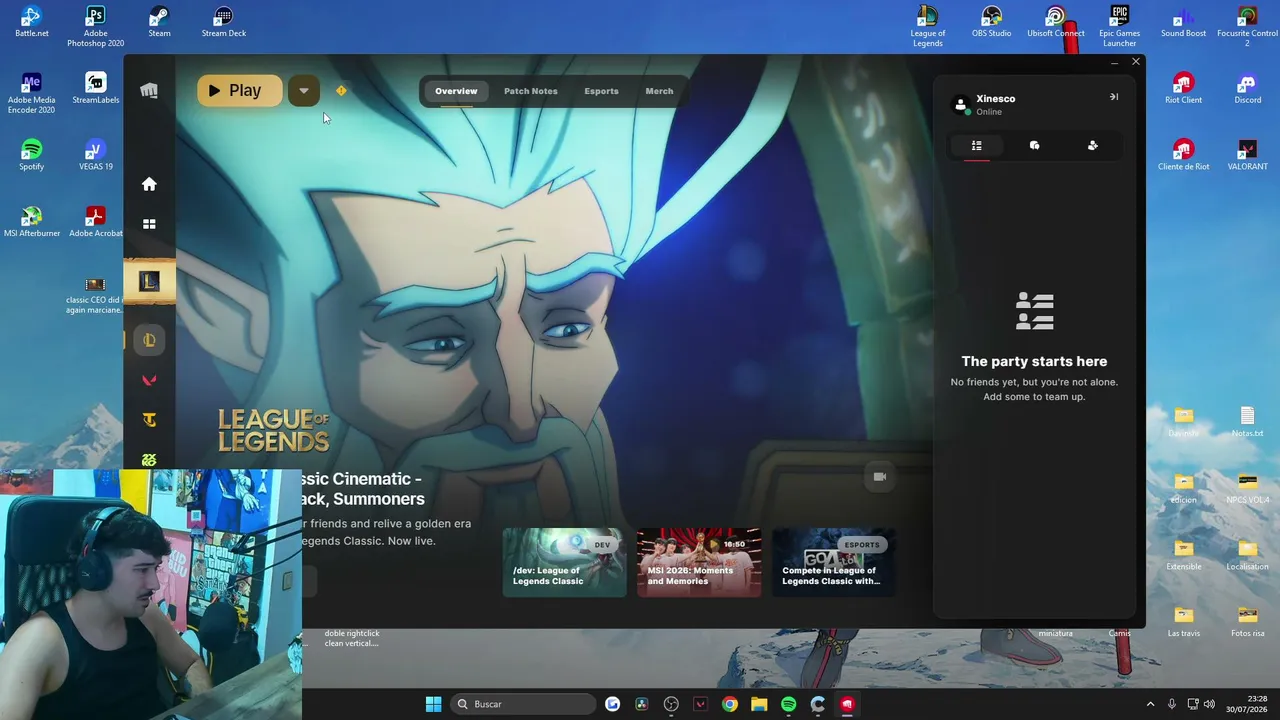
Task: Select the Las travis folder on the desktop
Action: pos(1183,621)
